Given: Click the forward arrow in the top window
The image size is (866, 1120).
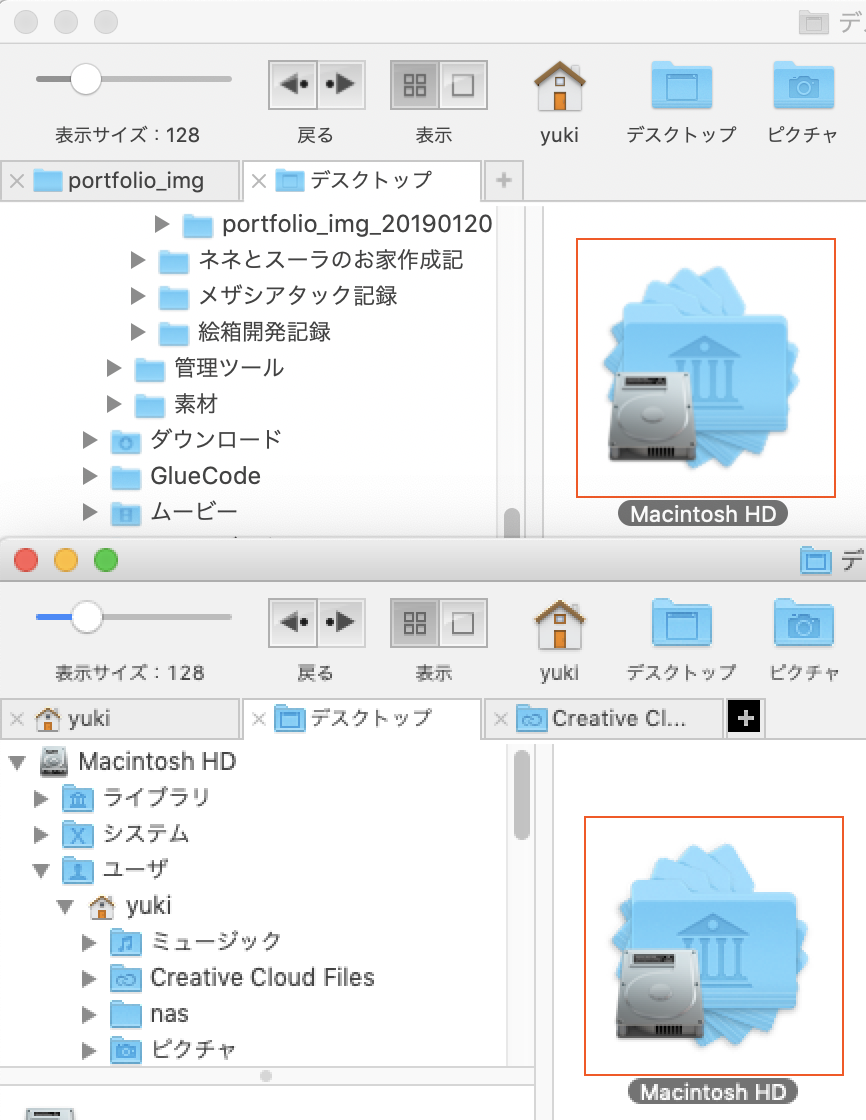Looking at the screenshot, I should click(341, 84).
